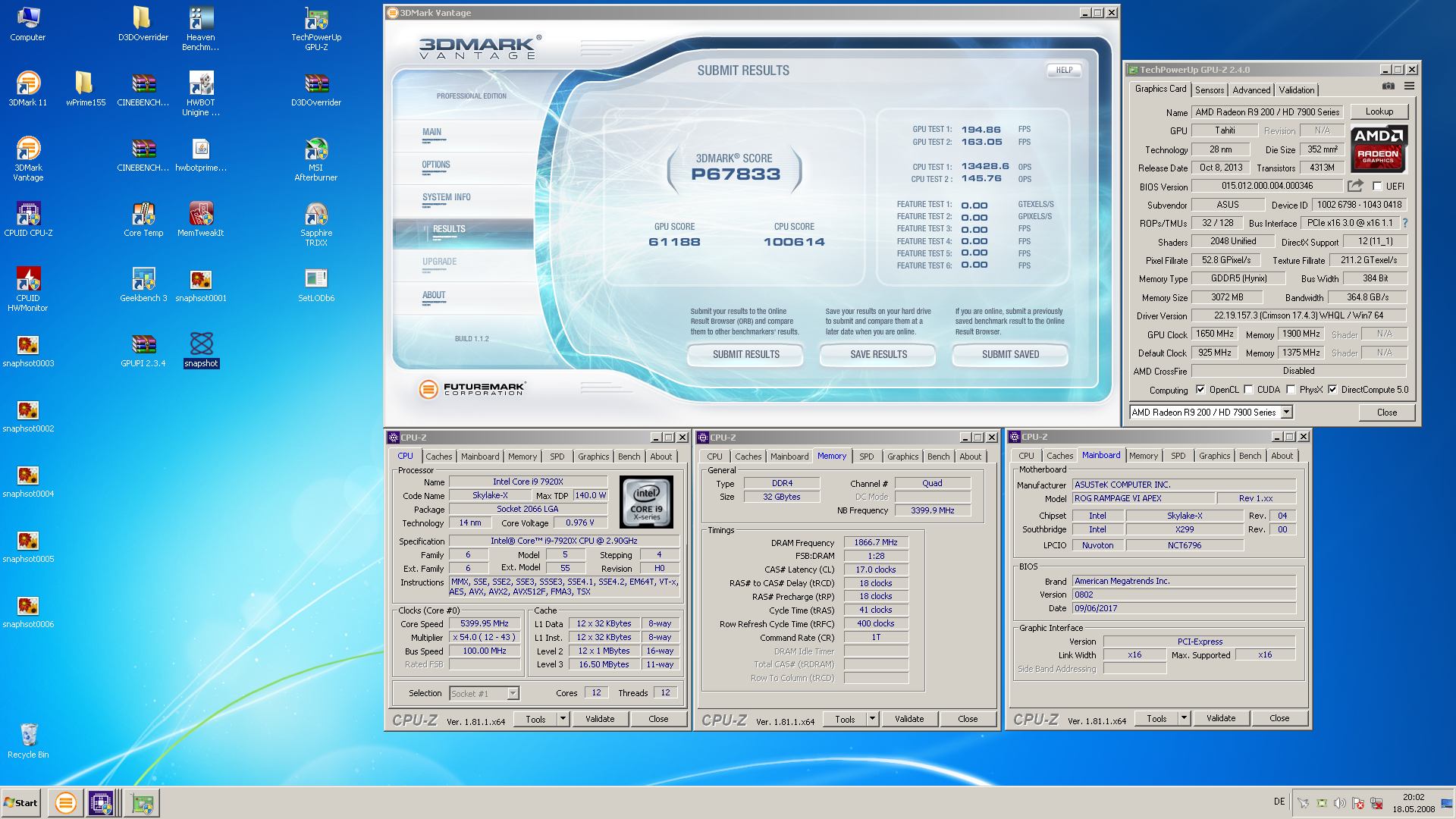Toggle the DirectCompute 5.0 checkbox
1456x819 pixels.
1332,390
